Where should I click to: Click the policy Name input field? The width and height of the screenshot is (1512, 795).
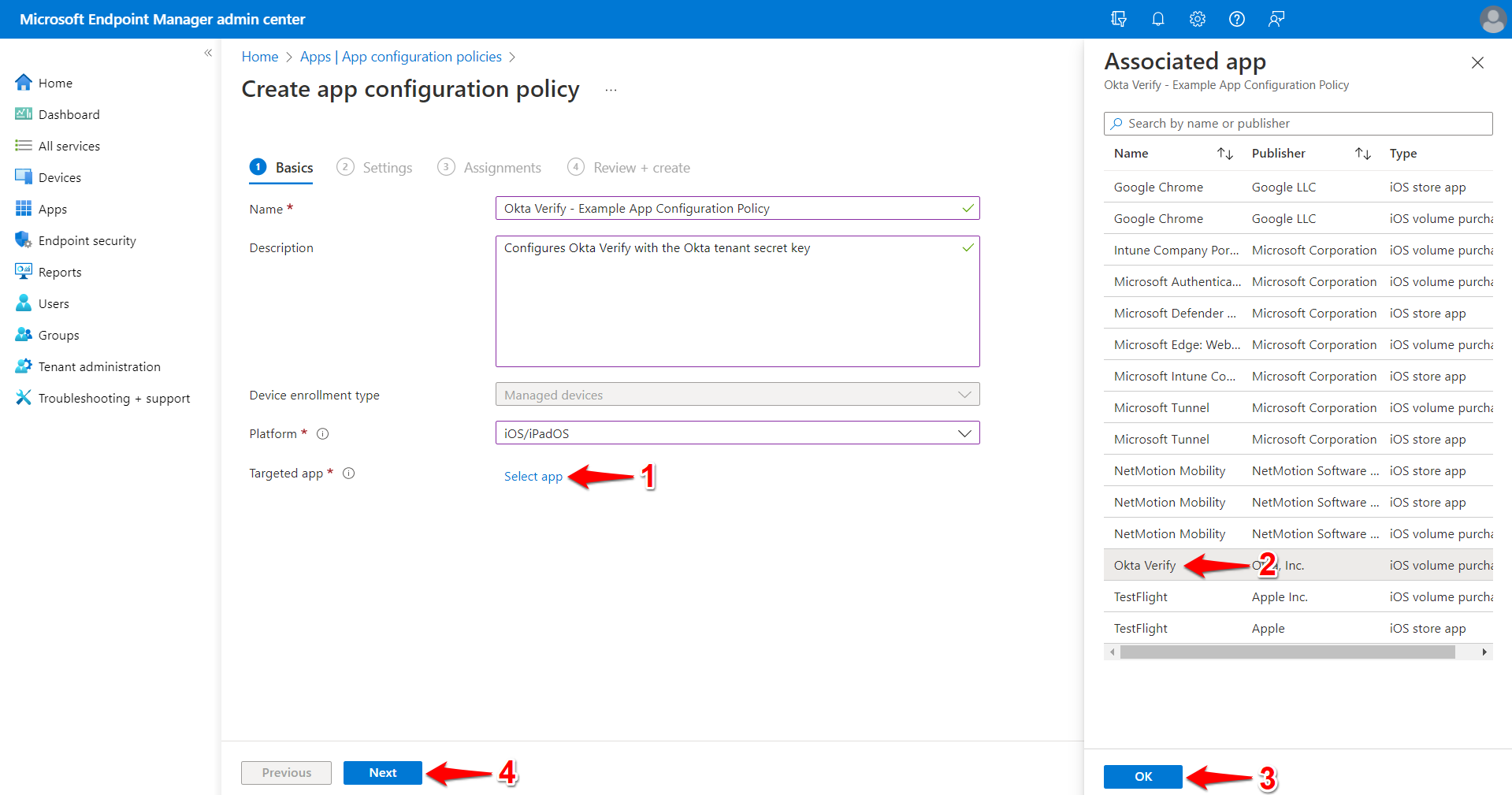737,208
